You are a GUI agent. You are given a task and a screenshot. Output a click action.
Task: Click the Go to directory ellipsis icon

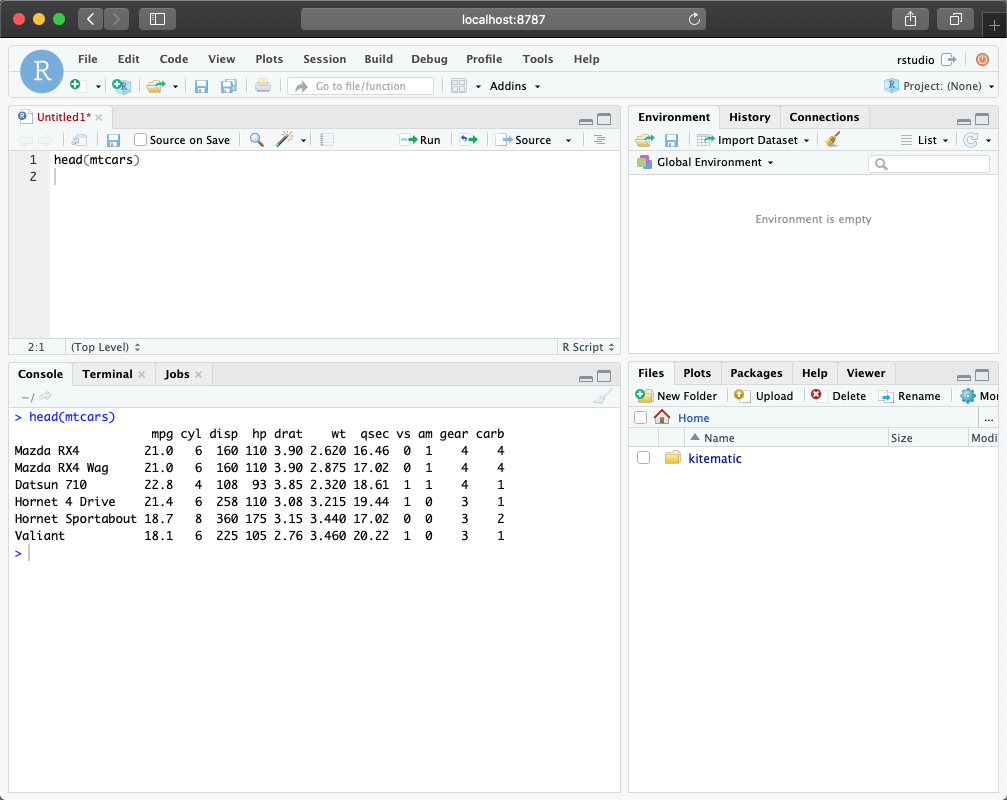pyautogui.click(x=988, y=419)
